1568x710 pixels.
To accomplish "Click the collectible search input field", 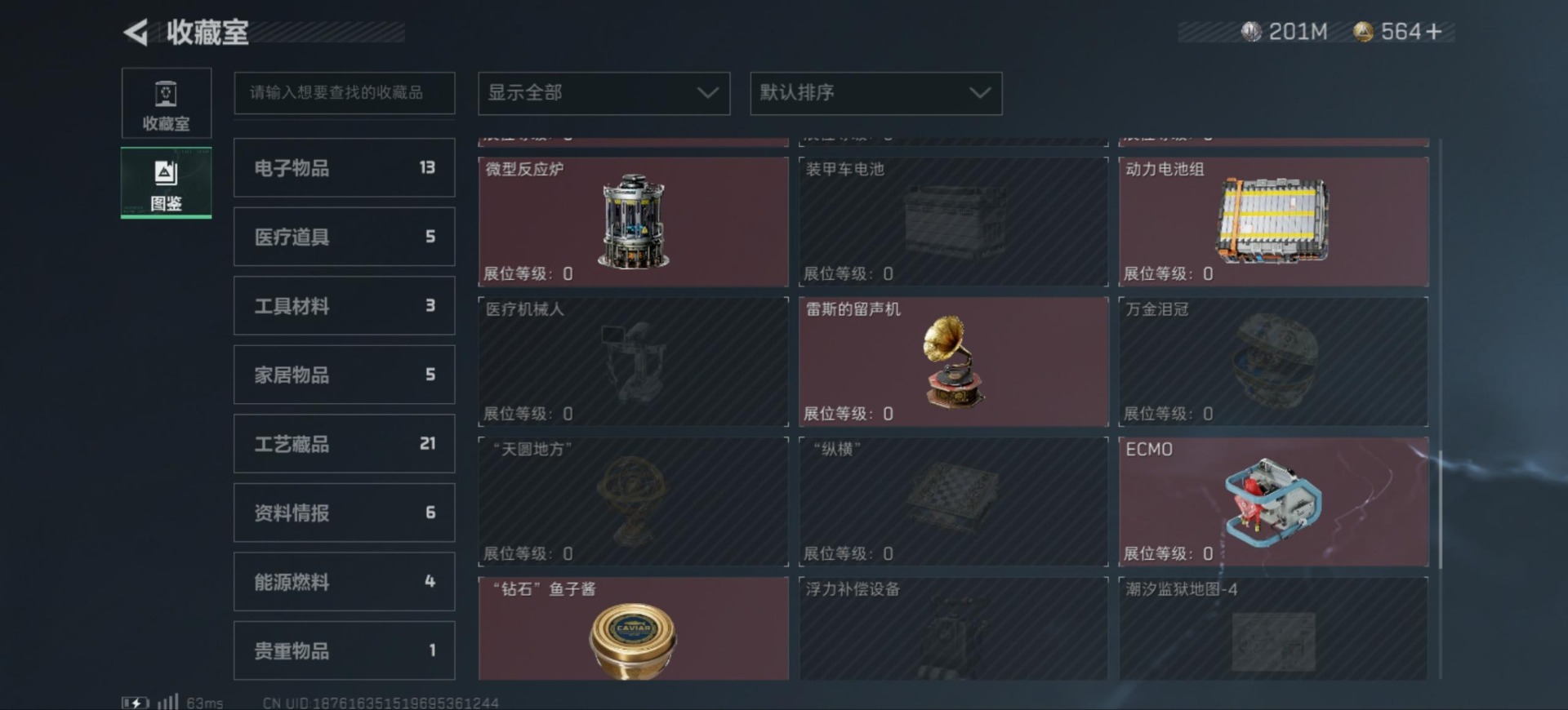I will tap(344, 93).
